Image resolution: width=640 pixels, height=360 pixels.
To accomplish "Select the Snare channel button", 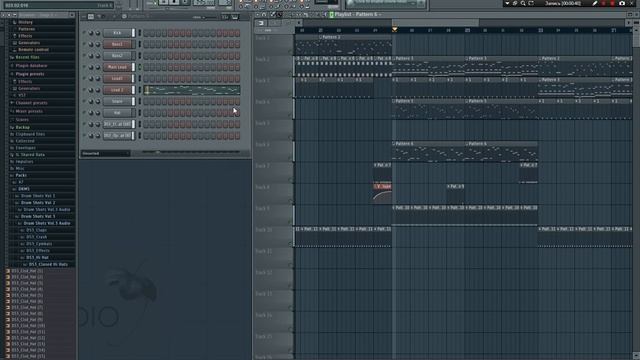I will tap(117, 101).
